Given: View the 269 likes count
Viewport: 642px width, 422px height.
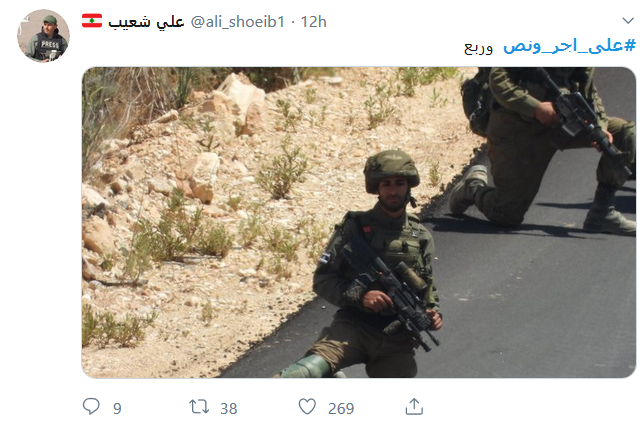Looking at the screenshot, I should [341, 408].
